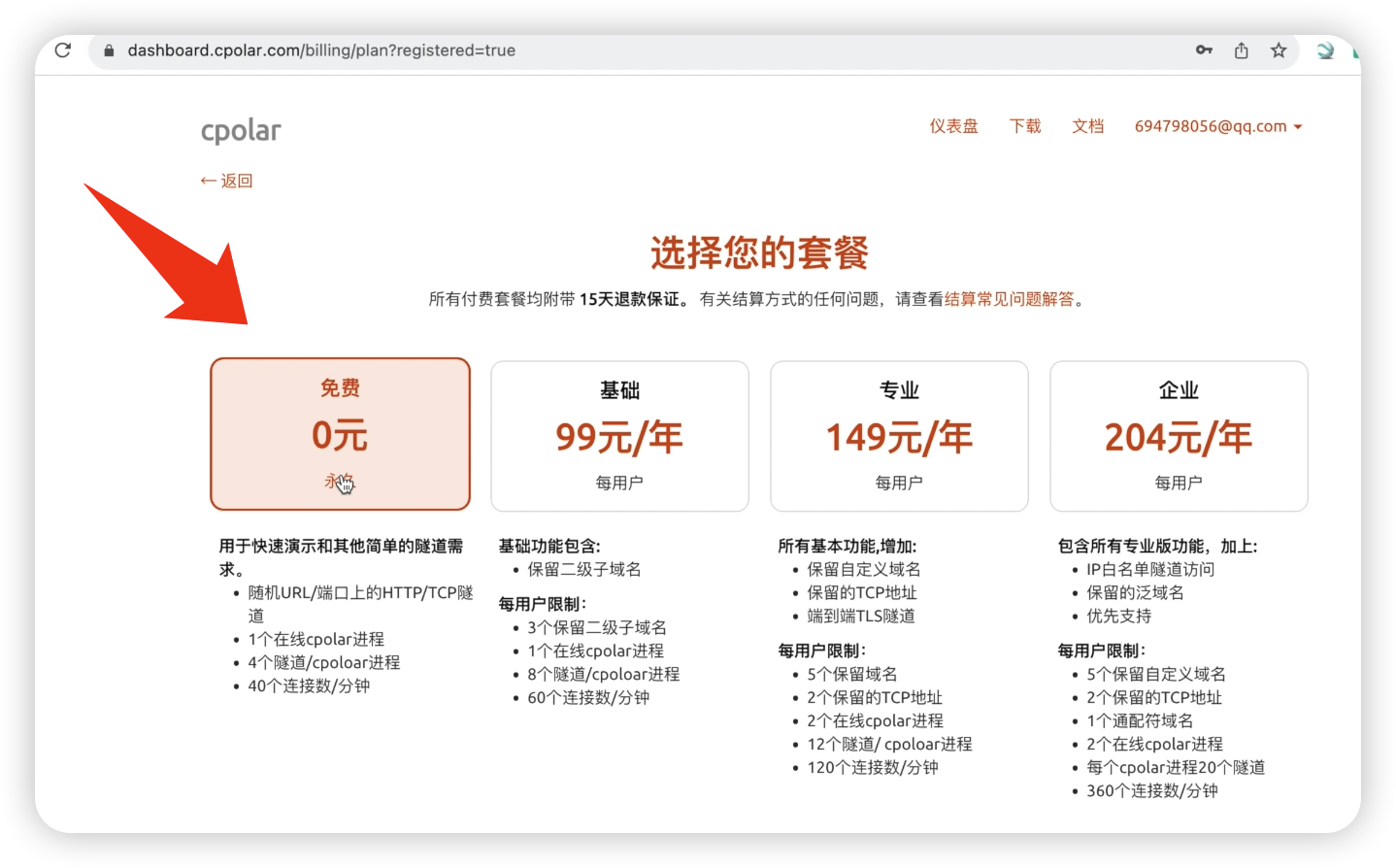Open the 仪表盘 menu item
This screenshot has width=1396, height=868.
click(x=953, y=126)
